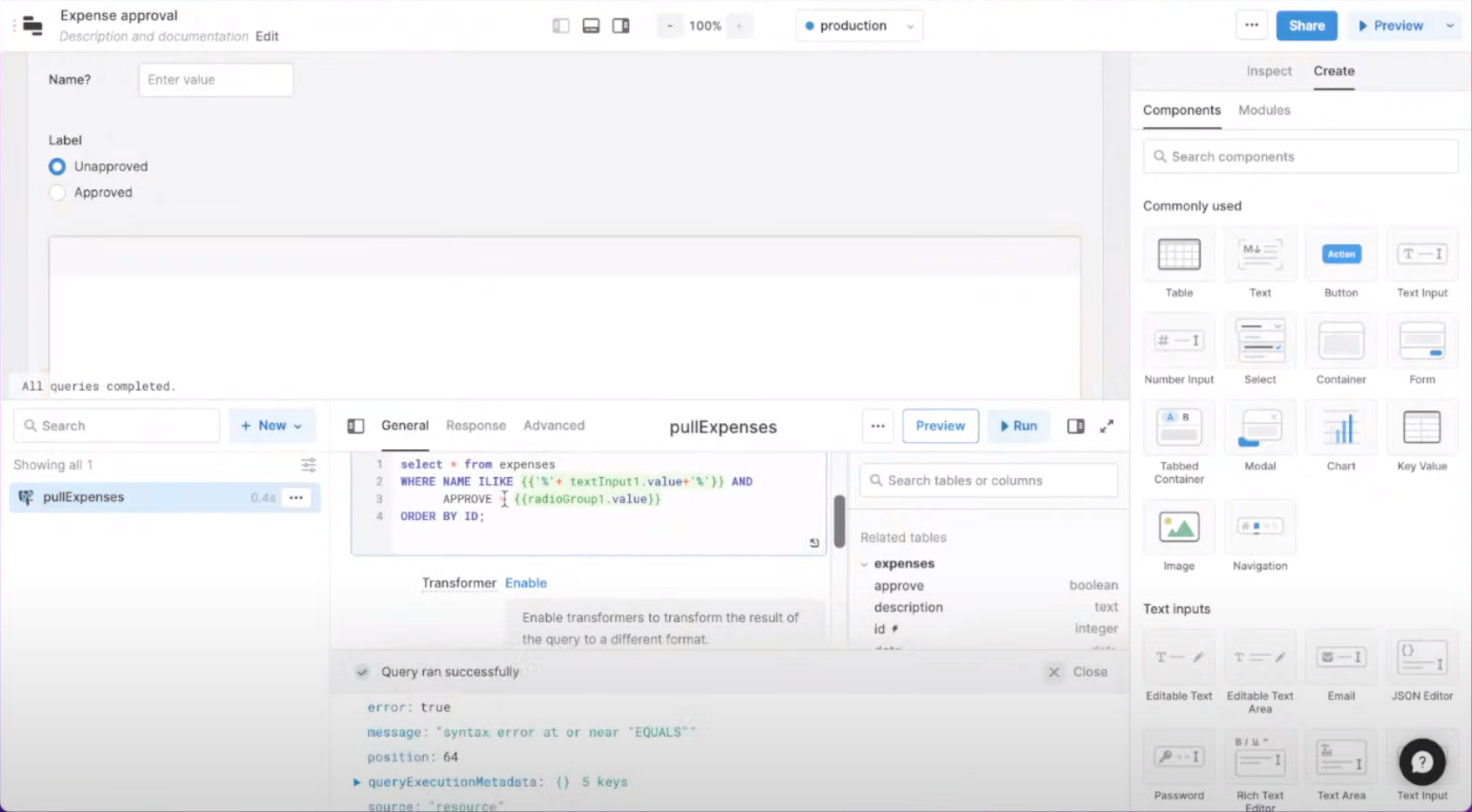Click the Password component icon
This screenshot has height=812, width=1472.
click(x=1179, y=757)
